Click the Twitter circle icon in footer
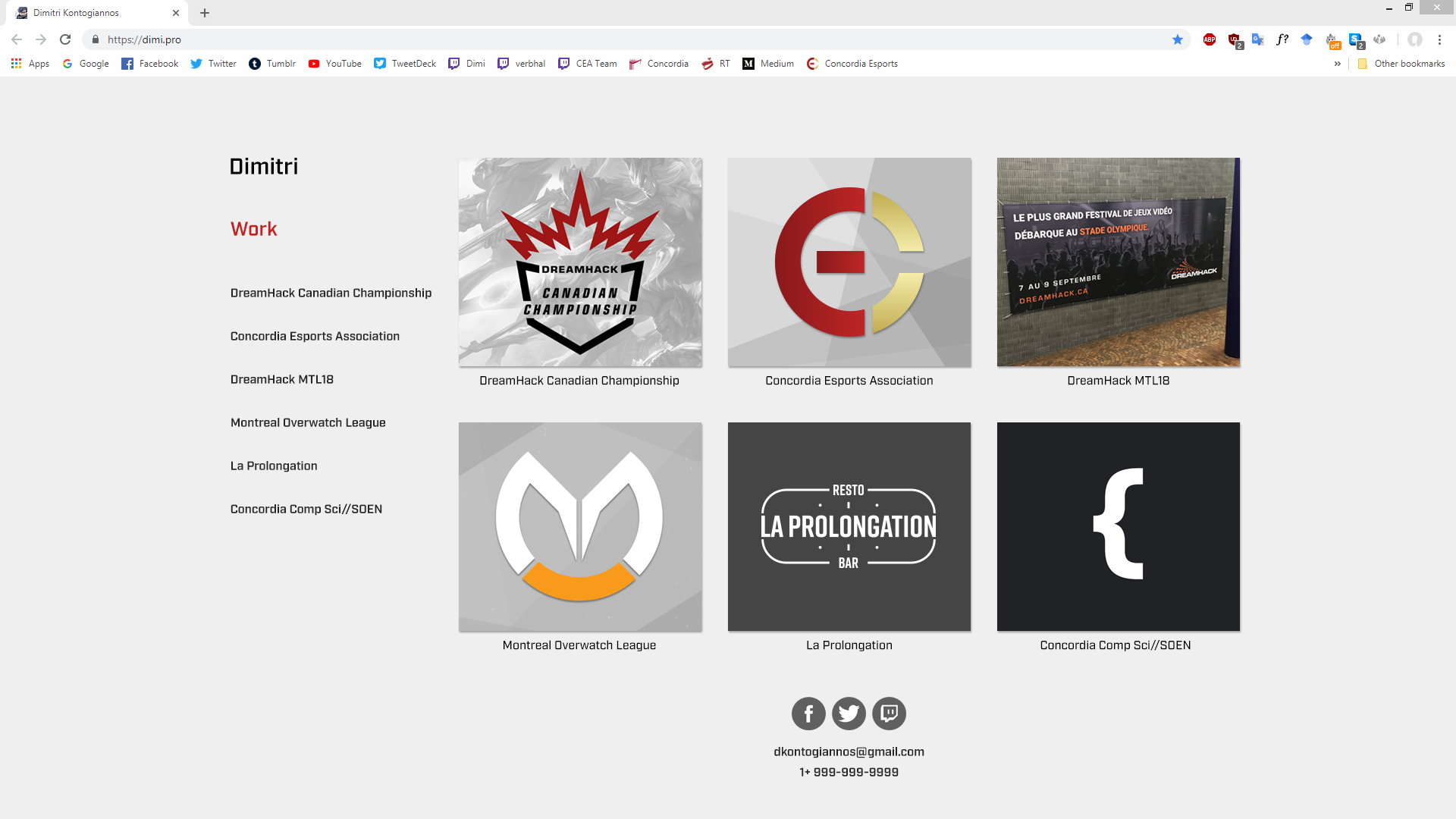 tap(849, 714)
